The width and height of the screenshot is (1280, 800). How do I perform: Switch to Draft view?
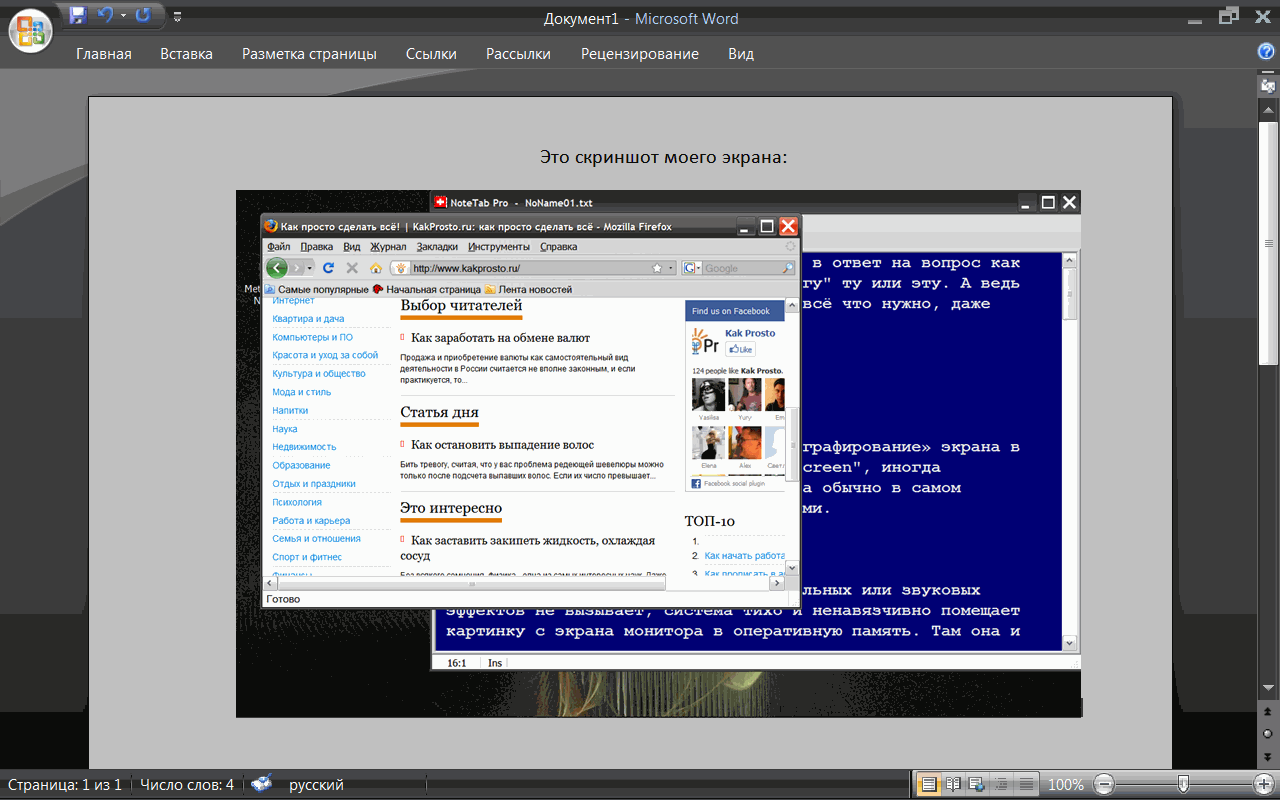(1025, 785)
